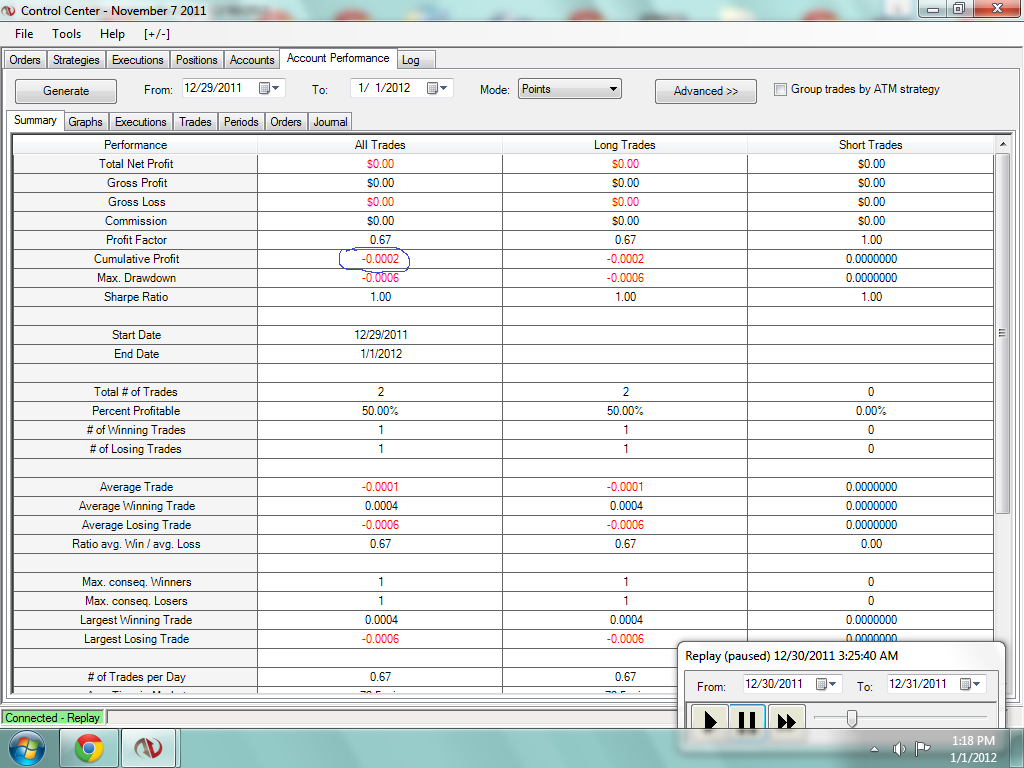Viewport: 1024px width, 768px height.
Task: Click the NinjaTrader logo in title bar
Action: point(8,10)
